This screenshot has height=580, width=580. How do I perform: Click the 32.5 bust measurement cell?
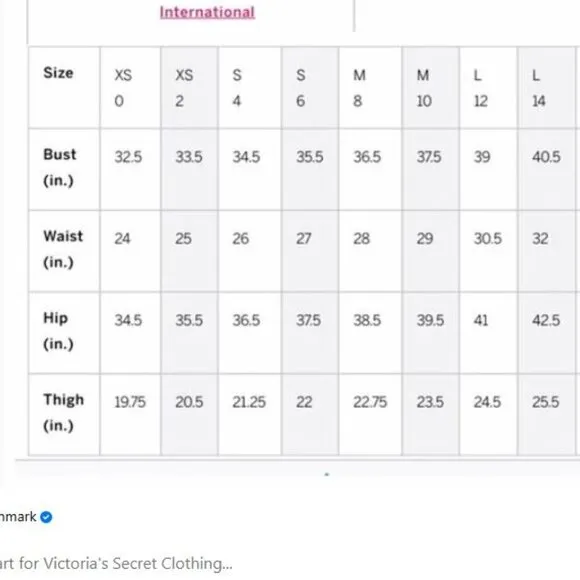point(130,169)
